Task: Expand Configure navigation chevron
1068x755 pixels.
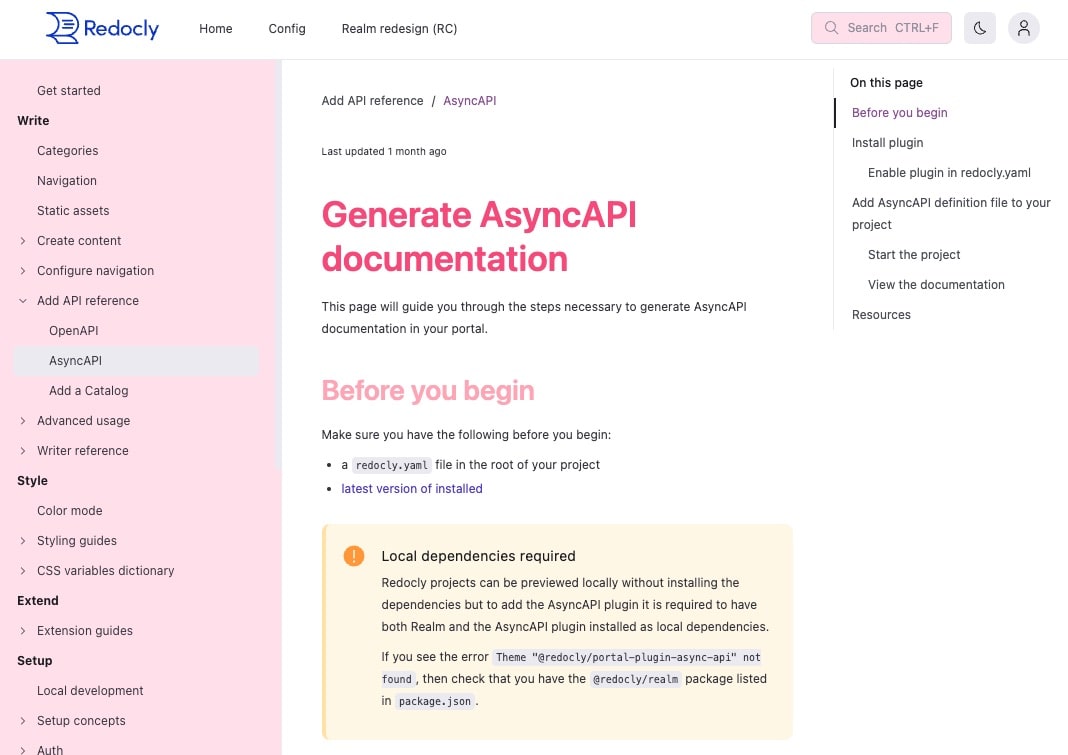Action: (x=22, y=271)
